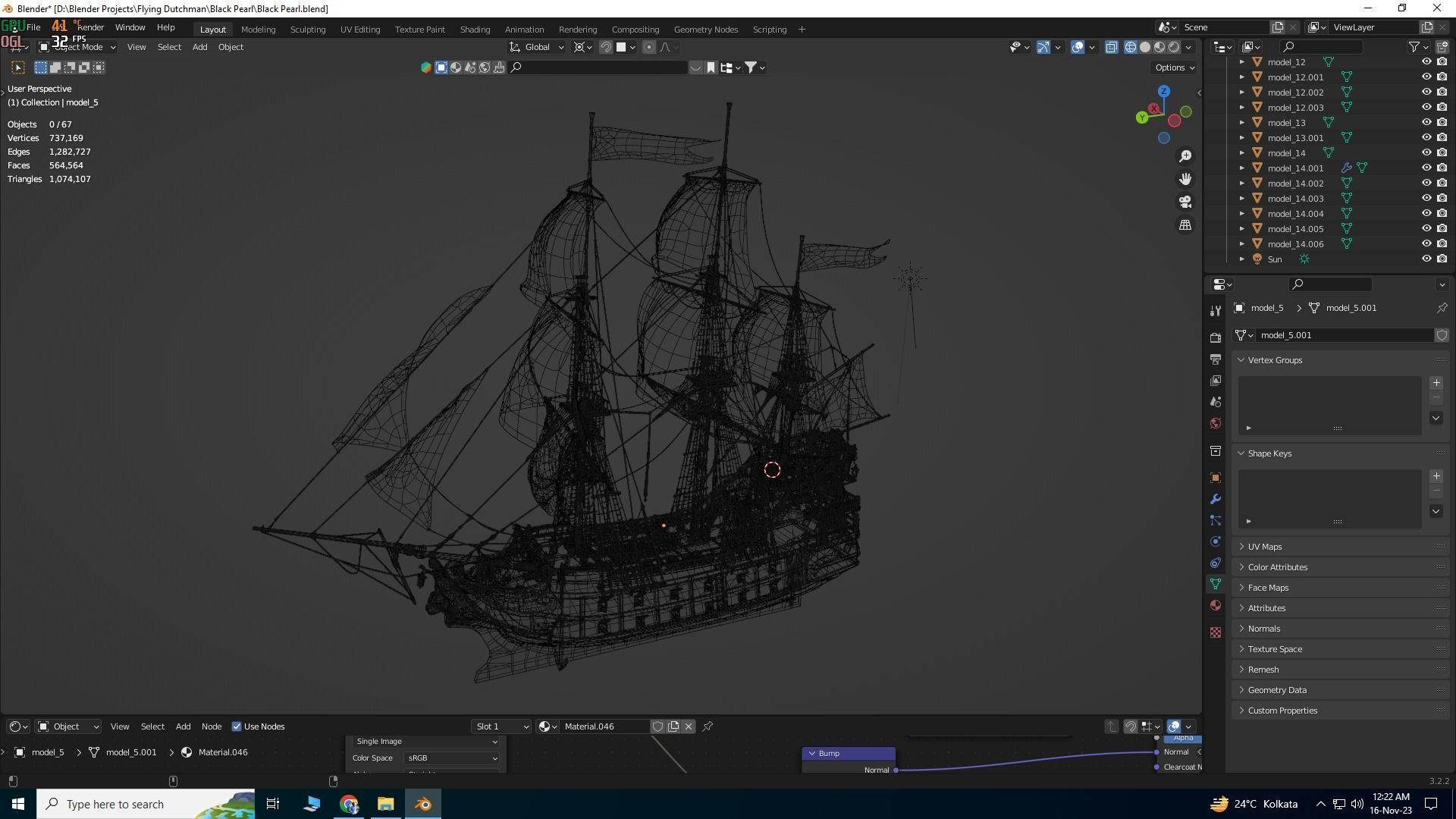Open the Output properties tab
Viewport: 1456px width, 819px height.
pyautogui.click(x=1216, y=359)
